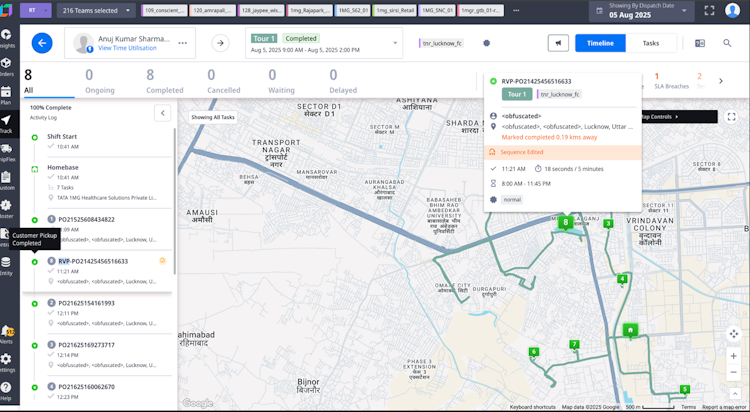This screenshot has height=412, width=750.
Task: Click the map pan control
Action: 733,334
